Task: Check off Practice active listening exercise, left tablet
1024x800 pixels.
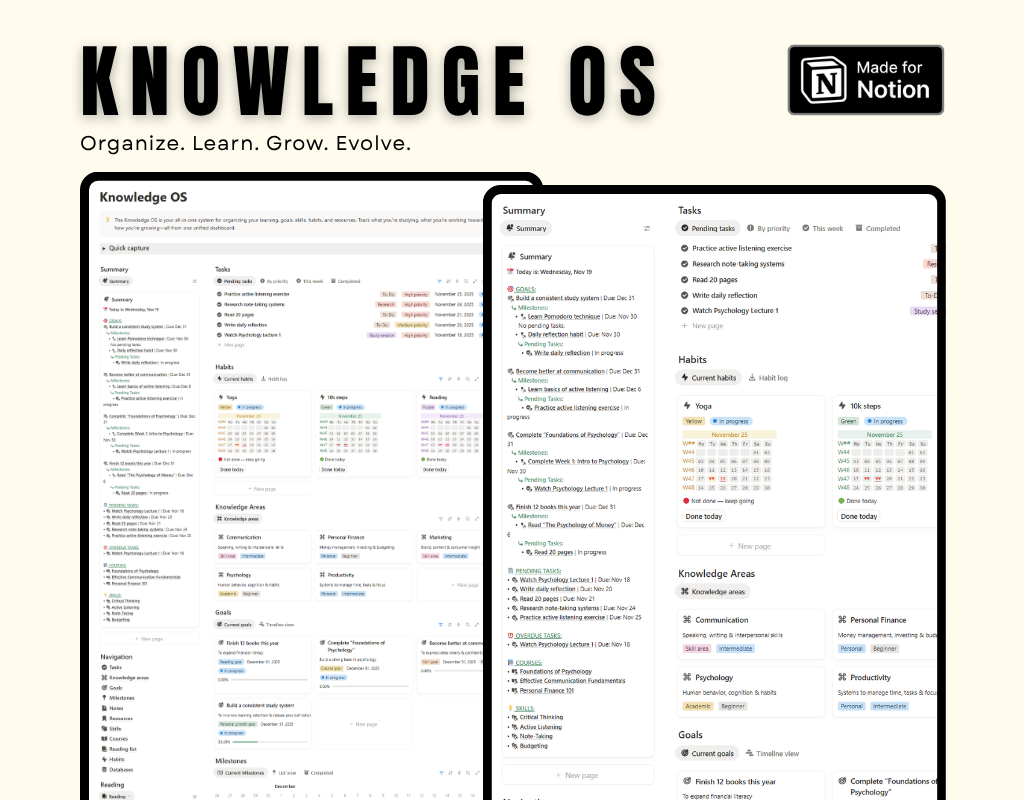Action: [x=219, y=295]
